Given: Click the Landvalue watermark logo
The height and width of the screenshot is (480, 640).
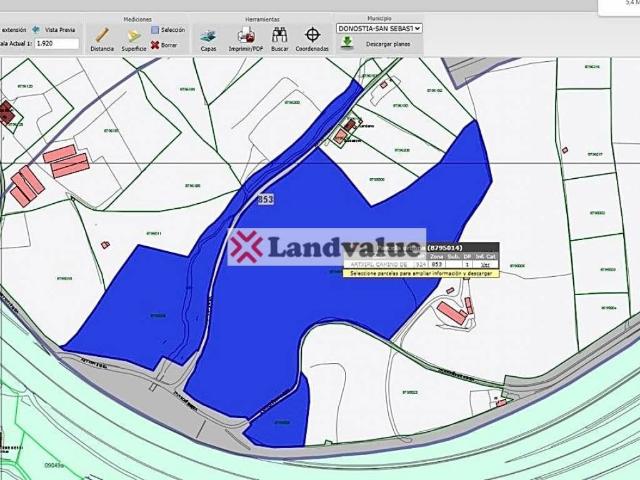Looking at the screenshot, I should 327,247.
